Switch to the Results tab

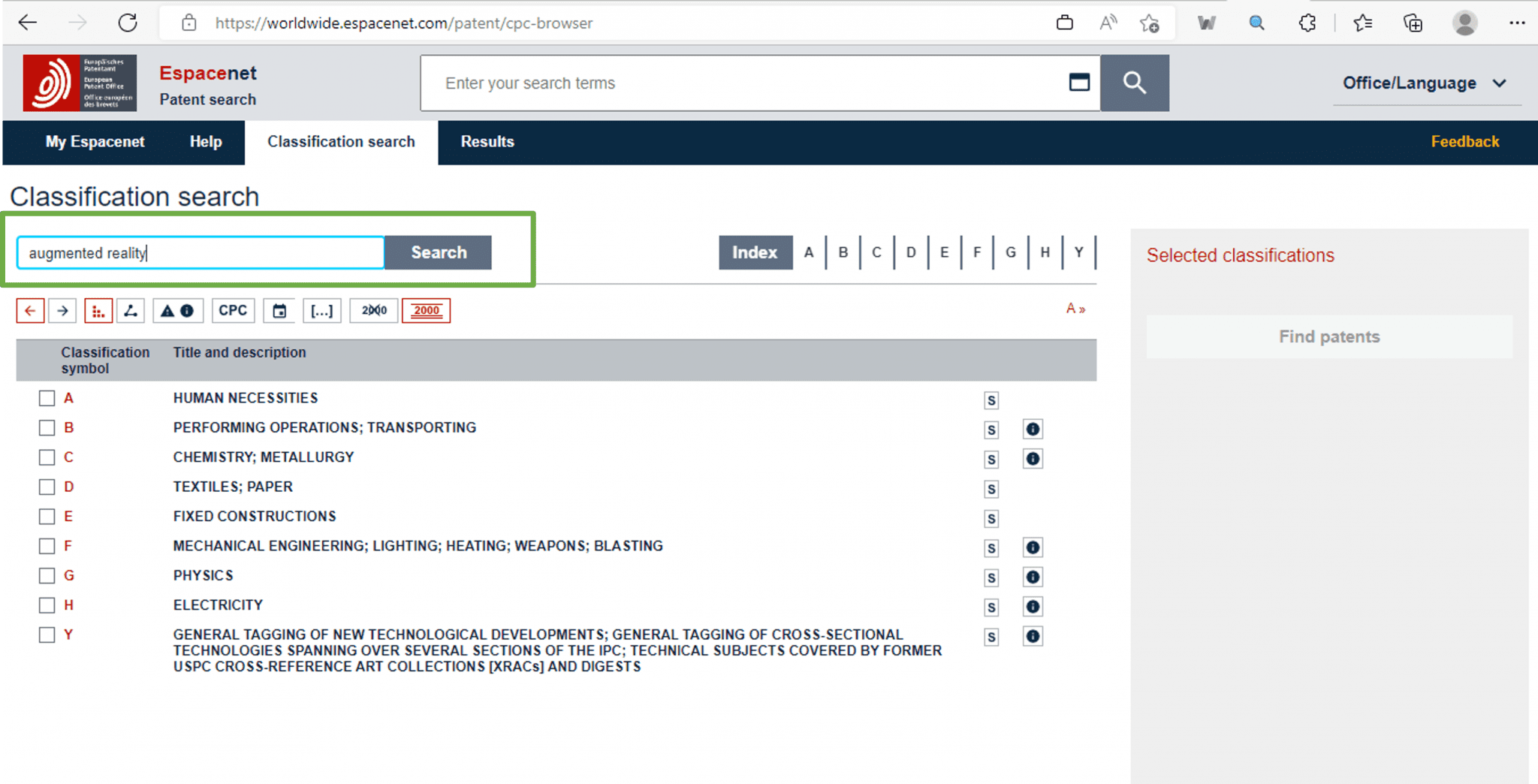click(487, 142)
